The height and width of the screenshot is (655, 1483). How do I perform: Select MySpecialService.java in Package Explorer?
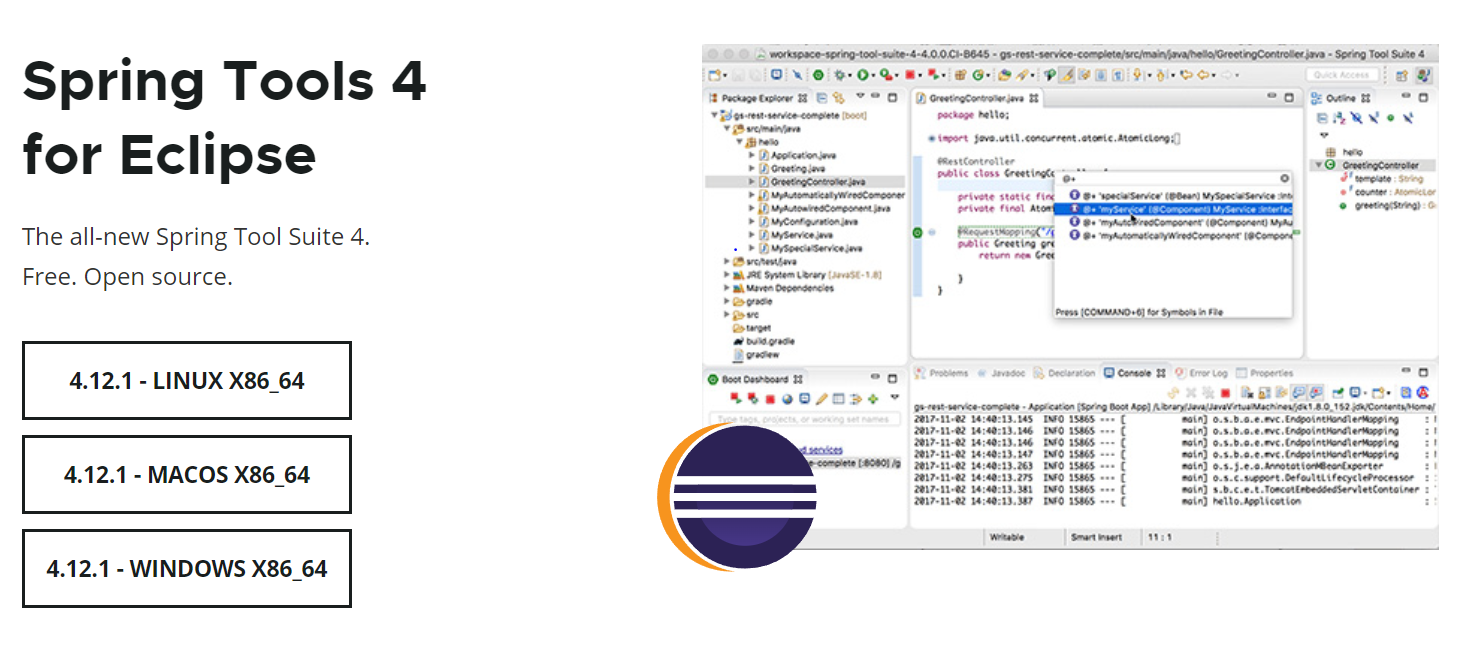[x=810, y=248]
